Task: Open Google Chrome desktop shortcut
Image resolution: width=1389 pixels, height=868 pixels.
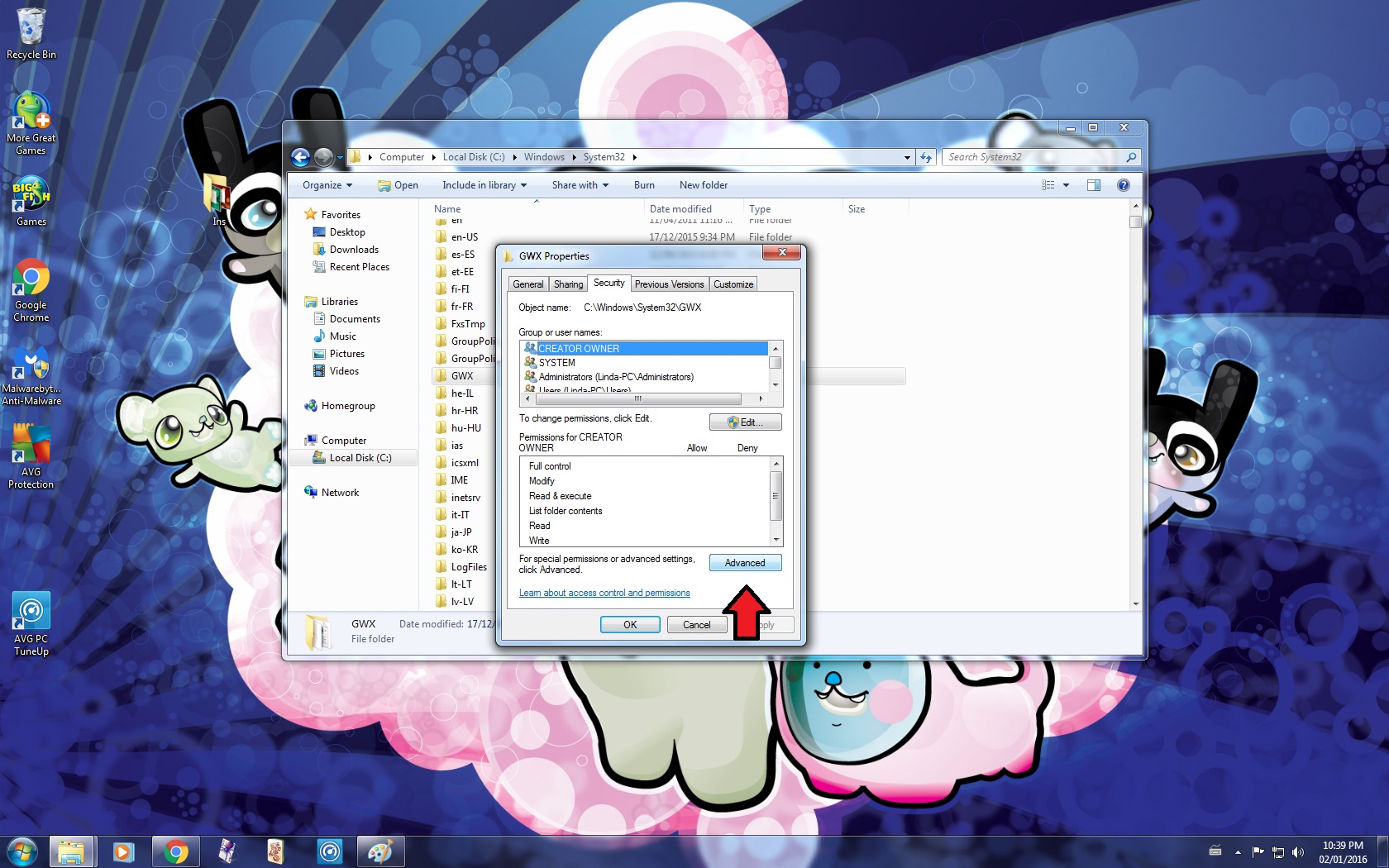Action: tap(31, 289)
